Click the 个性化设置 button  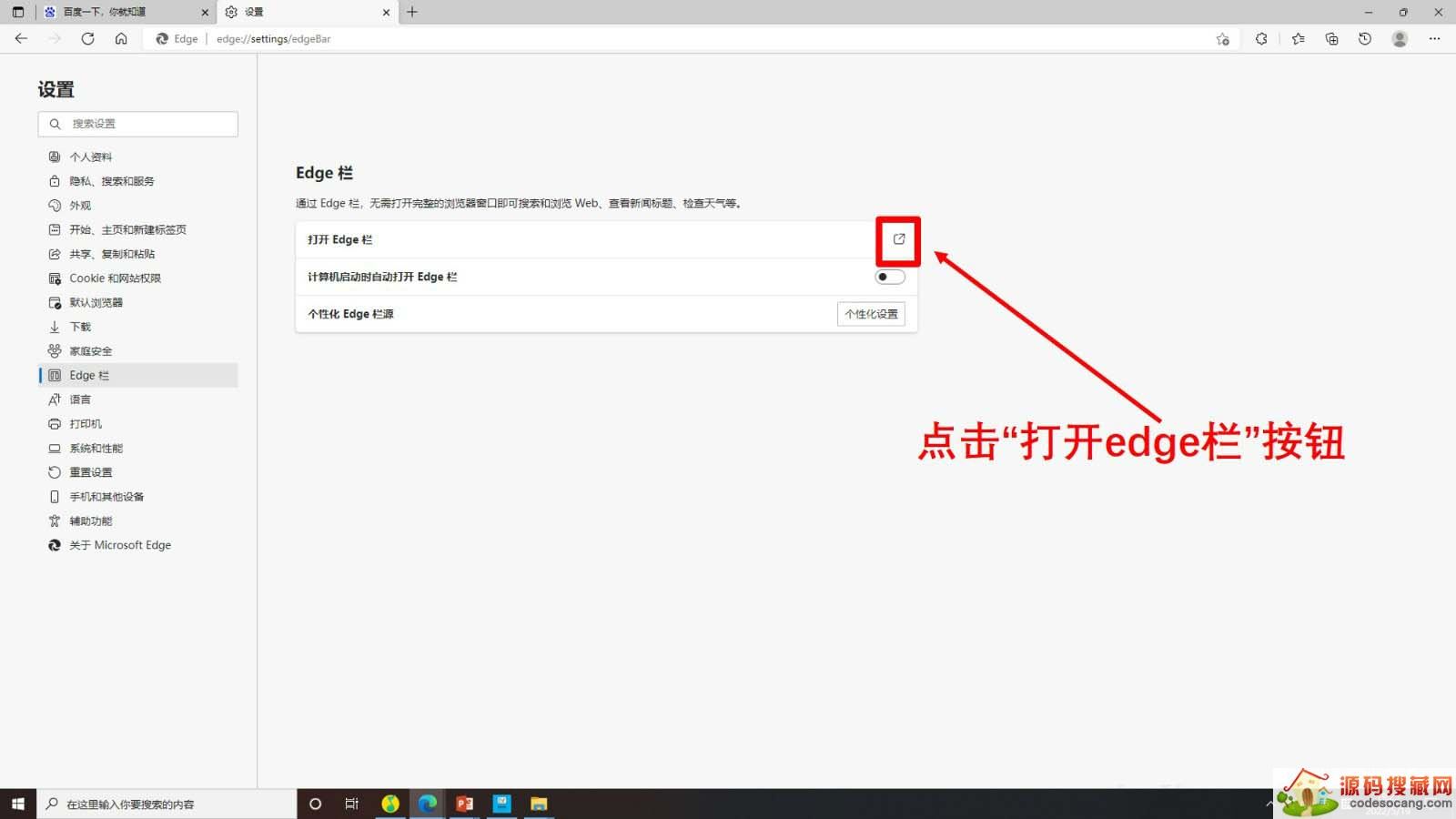[x=870, y=314]
